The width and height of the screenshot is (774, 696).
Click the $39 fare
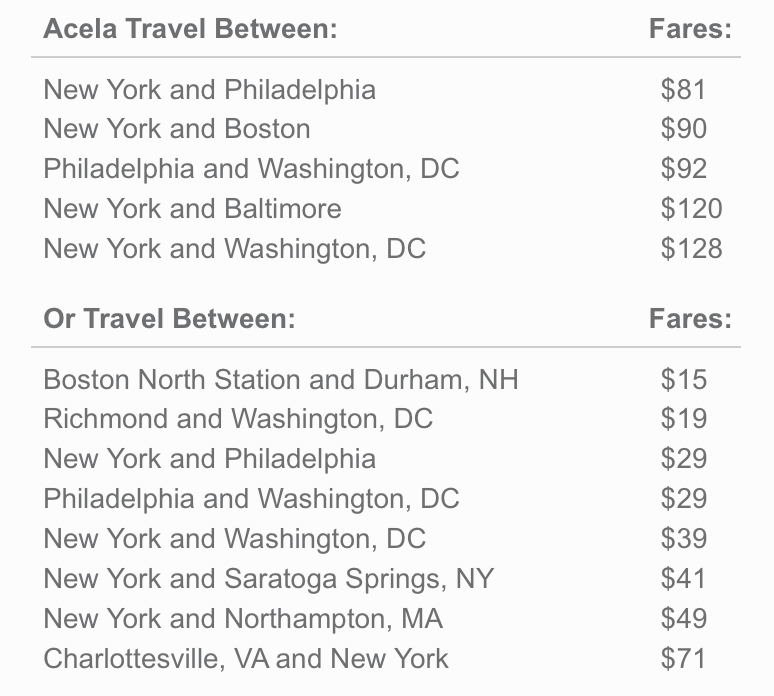(683, 538)
